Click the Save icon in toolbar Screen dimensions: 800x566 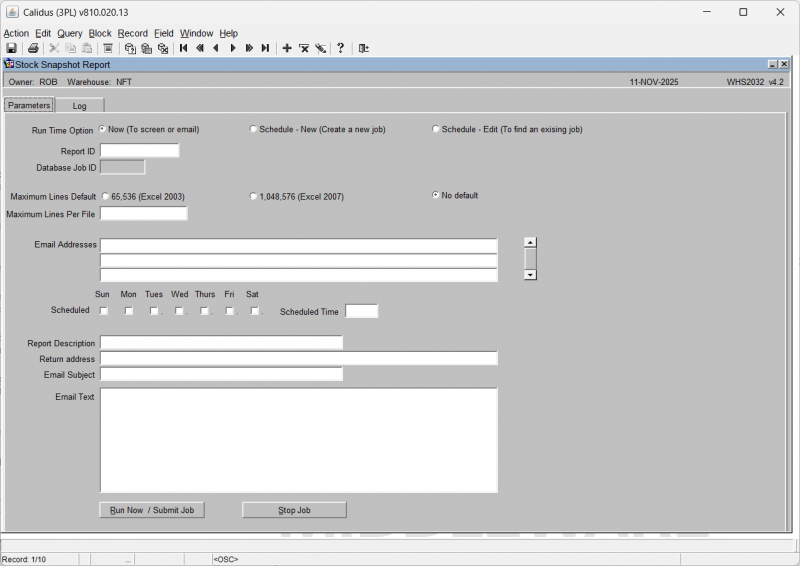11,48
